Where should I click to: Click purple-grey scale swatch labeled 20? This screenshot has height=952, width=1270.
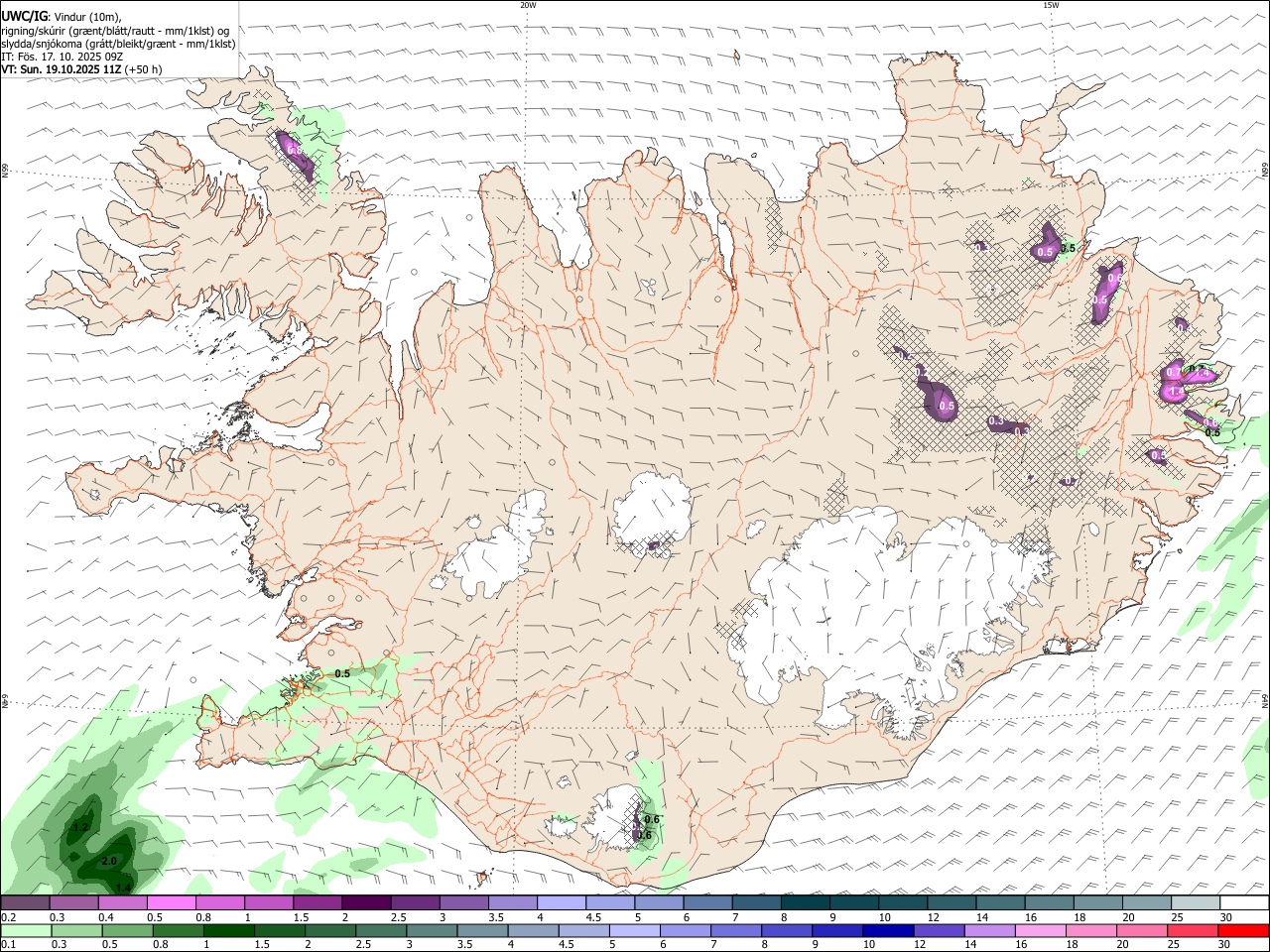(1148, 903)
